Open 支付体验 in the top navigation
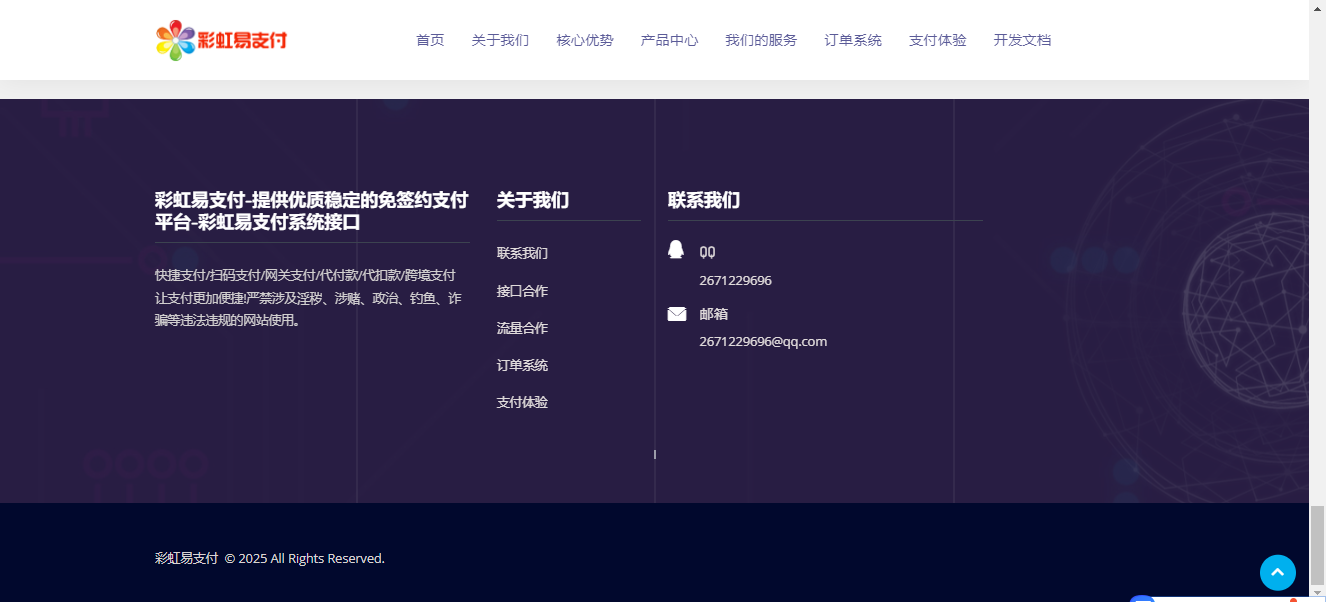 (937, 40)
